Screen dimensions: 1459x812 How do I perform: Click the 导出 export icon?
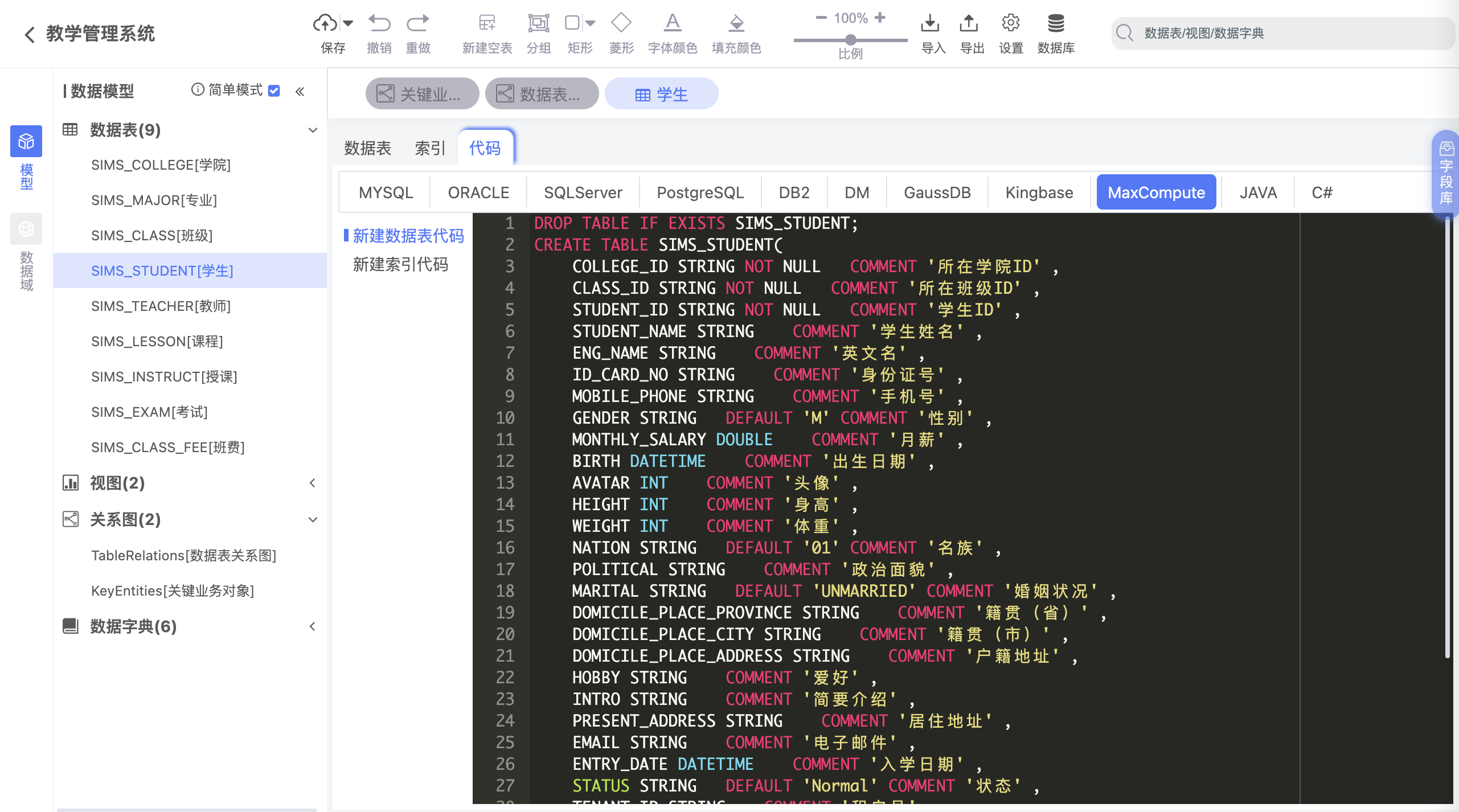(969, 23)
